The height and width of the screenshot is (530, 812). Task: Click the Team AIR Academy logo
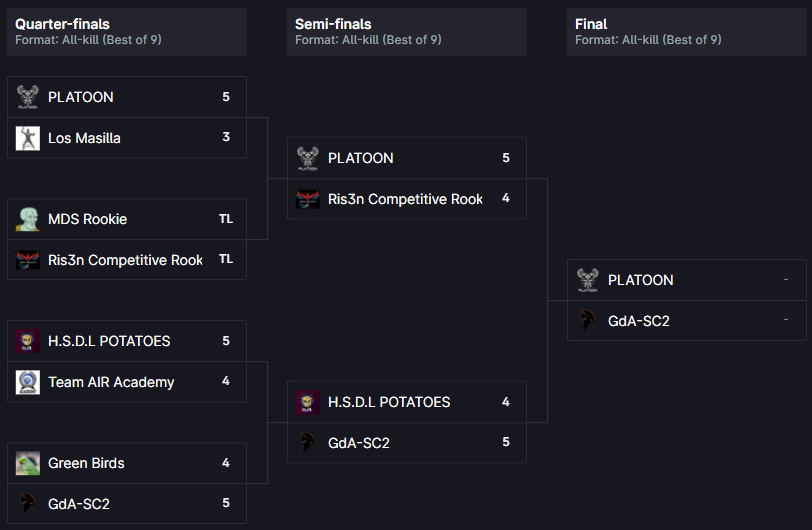(28, 382)
